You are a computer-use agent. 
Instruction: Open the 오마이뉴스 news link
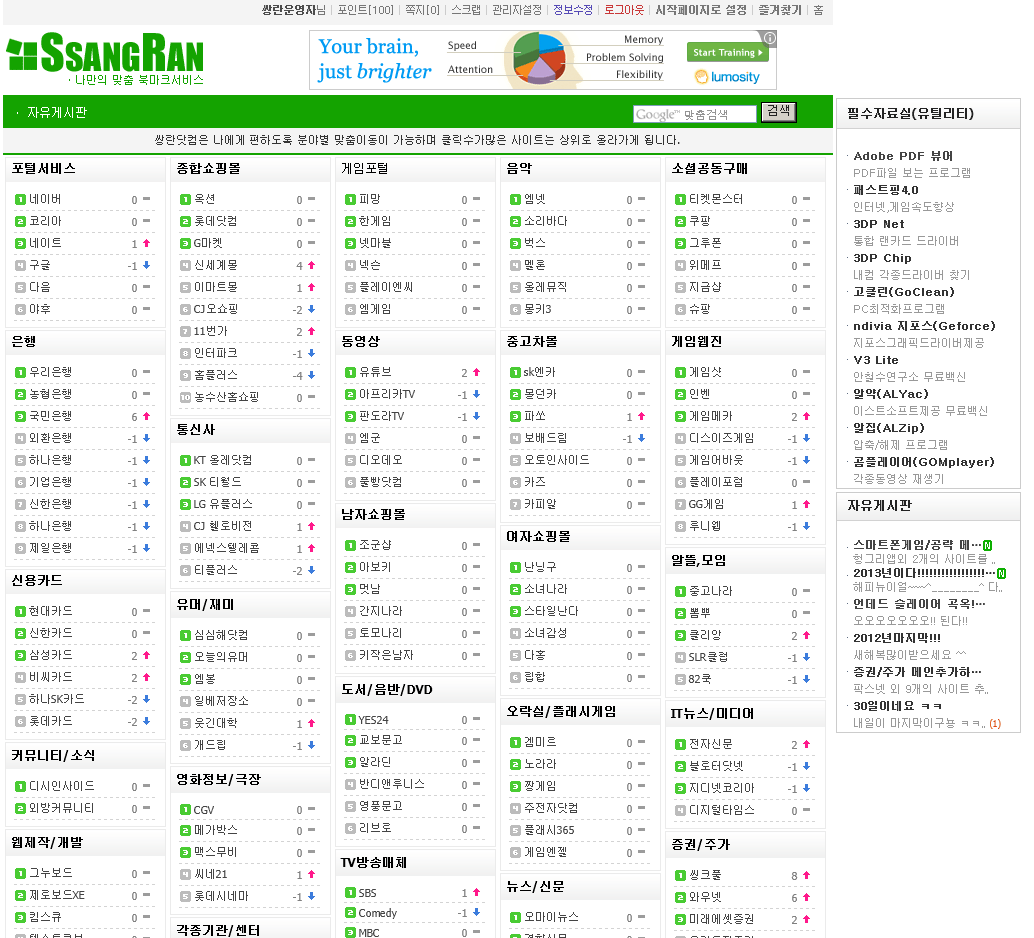point(551,917)
